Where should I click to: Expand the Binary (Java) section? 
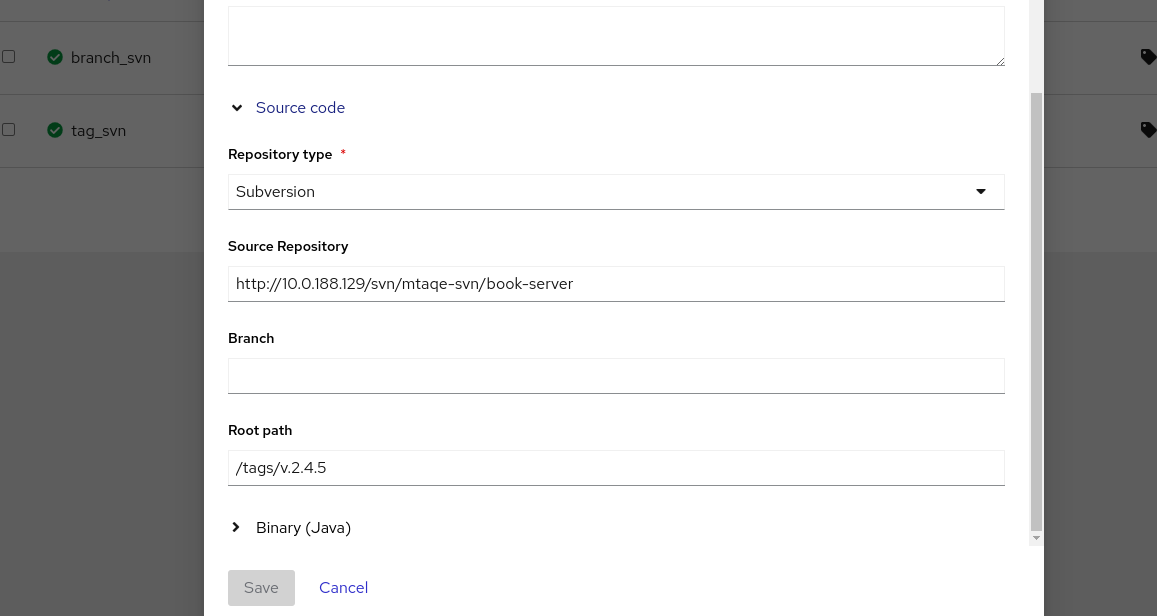[x=237, y=527]
